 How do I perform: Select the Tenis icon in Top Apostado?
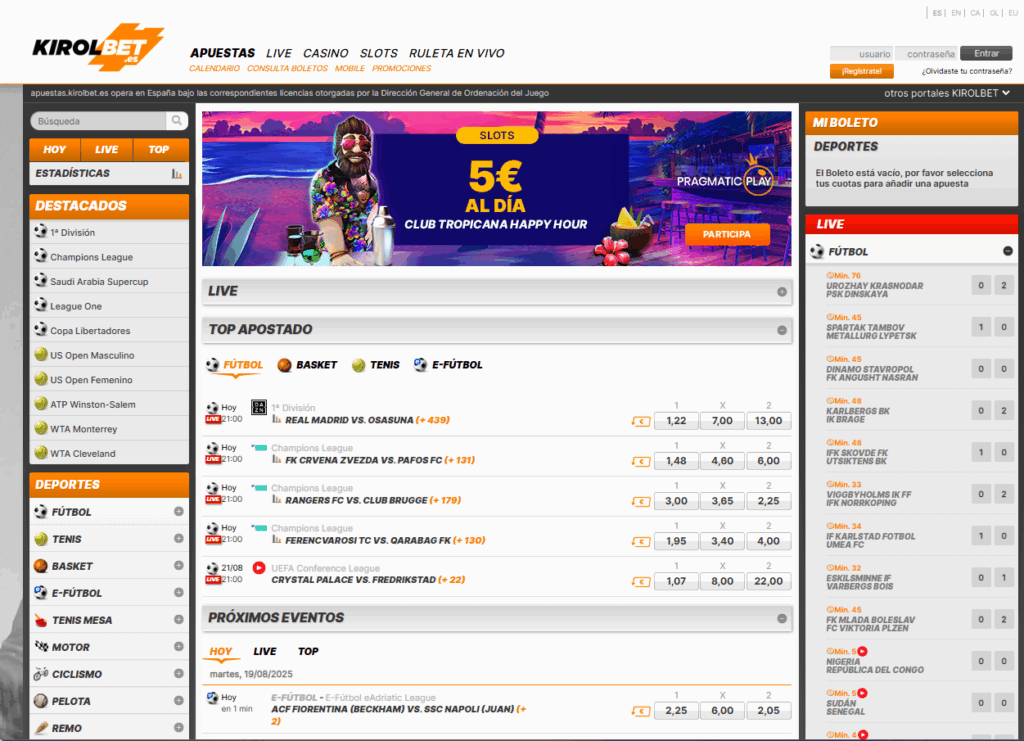(x=360, y=365)
